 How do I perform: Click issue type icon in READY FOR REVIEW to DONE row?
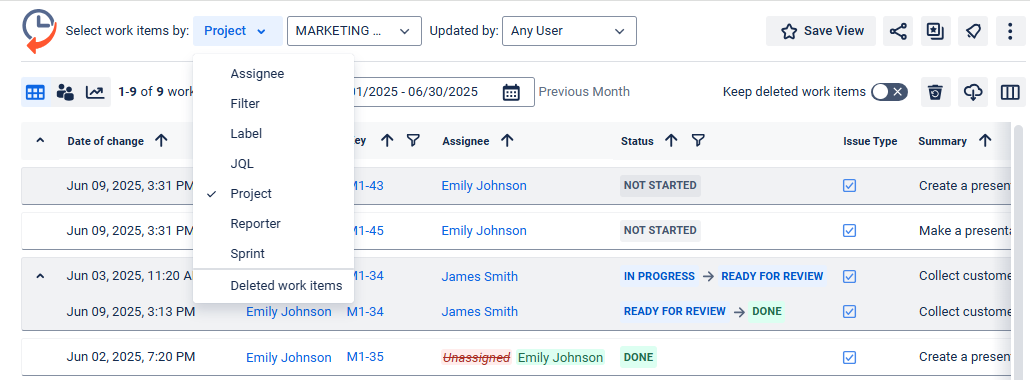pos(849,312)
